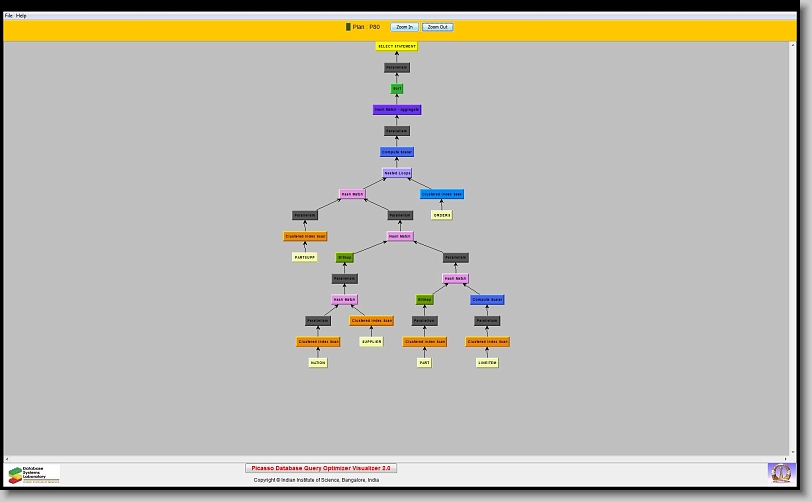Open the File menu
The width and height of the screenshot is (812, 502).
tap(9, 16)
